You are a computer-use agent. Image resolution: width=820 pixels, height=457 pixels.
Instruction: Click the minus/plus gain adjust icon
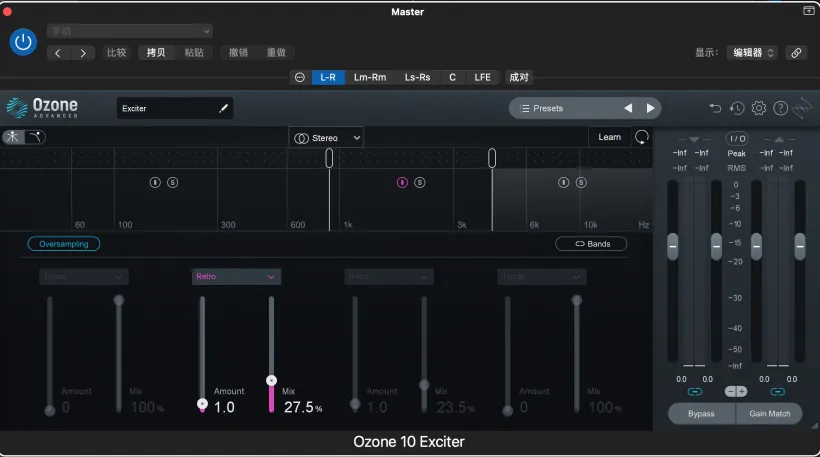736,392
